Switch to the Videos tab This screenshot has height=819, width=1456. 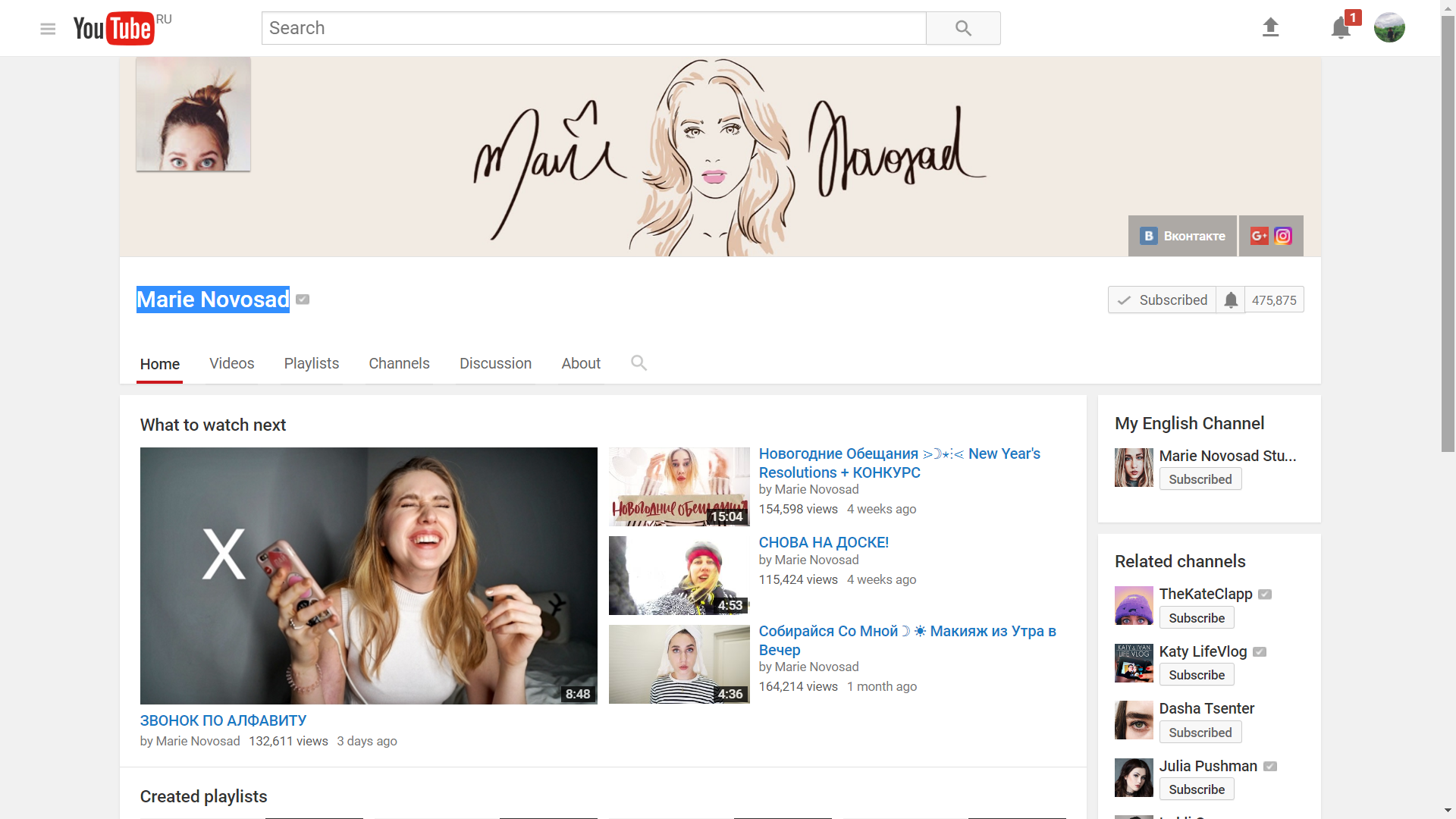point(232,363)
